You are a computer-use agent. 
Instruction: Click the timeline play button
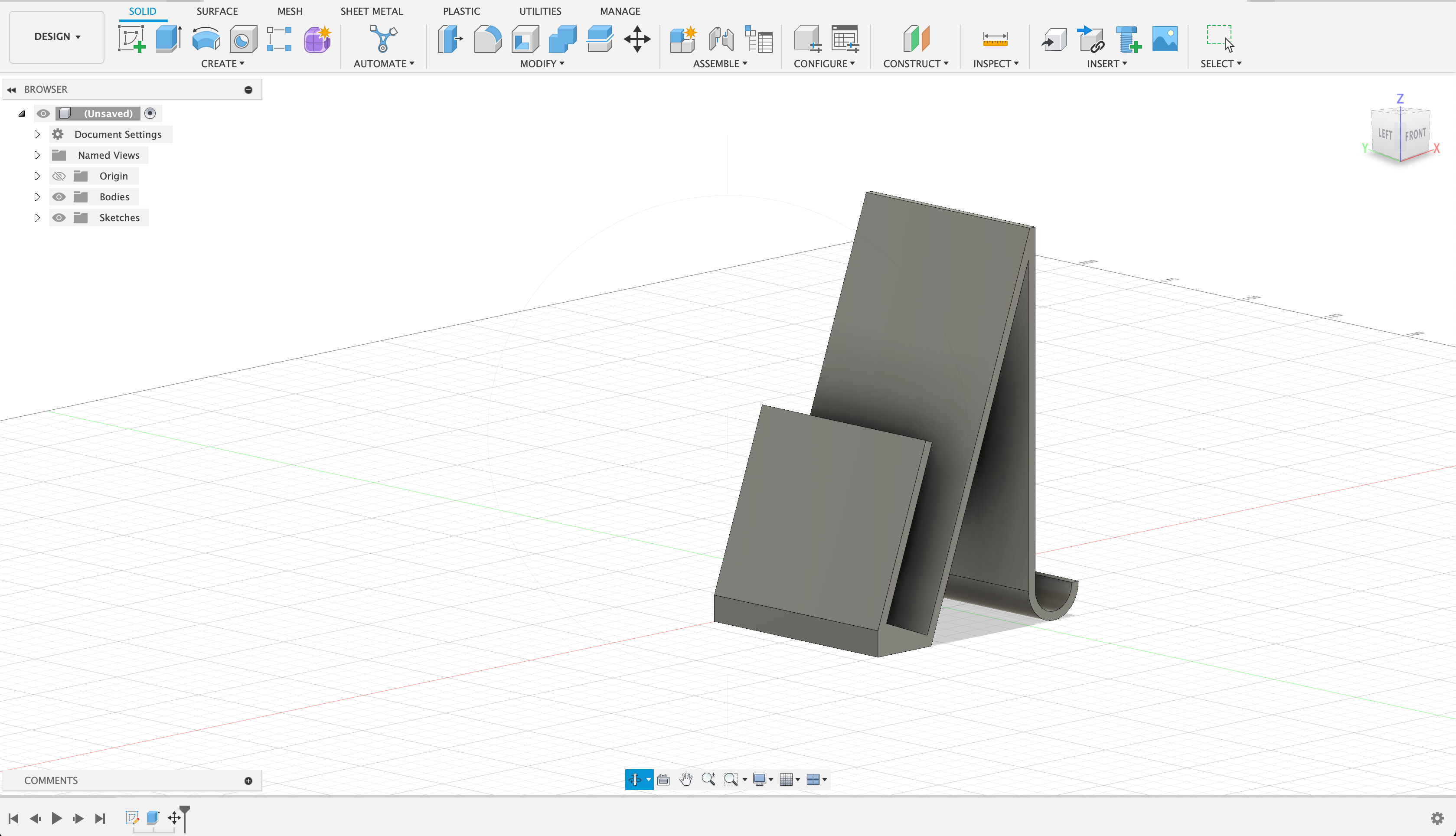[x=56, y=818]
